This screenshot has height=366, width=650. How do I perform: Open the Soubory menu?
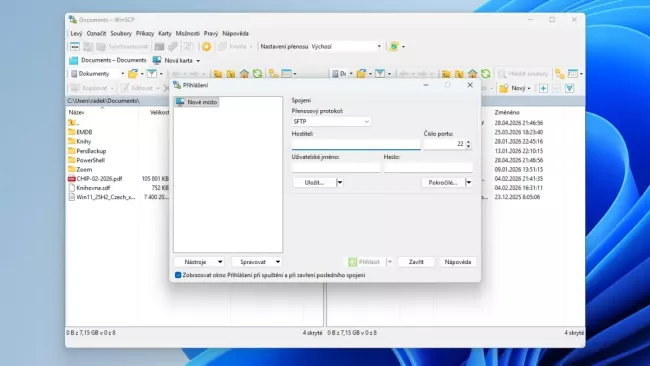click(121, 34)
